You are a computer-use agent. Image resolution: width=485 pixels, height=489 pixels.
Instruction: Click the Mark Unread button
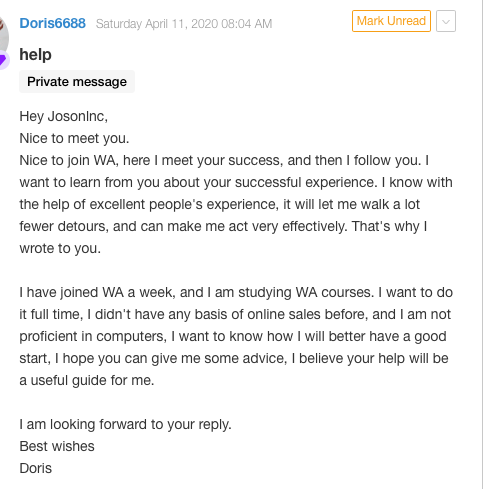coord(391,21)
